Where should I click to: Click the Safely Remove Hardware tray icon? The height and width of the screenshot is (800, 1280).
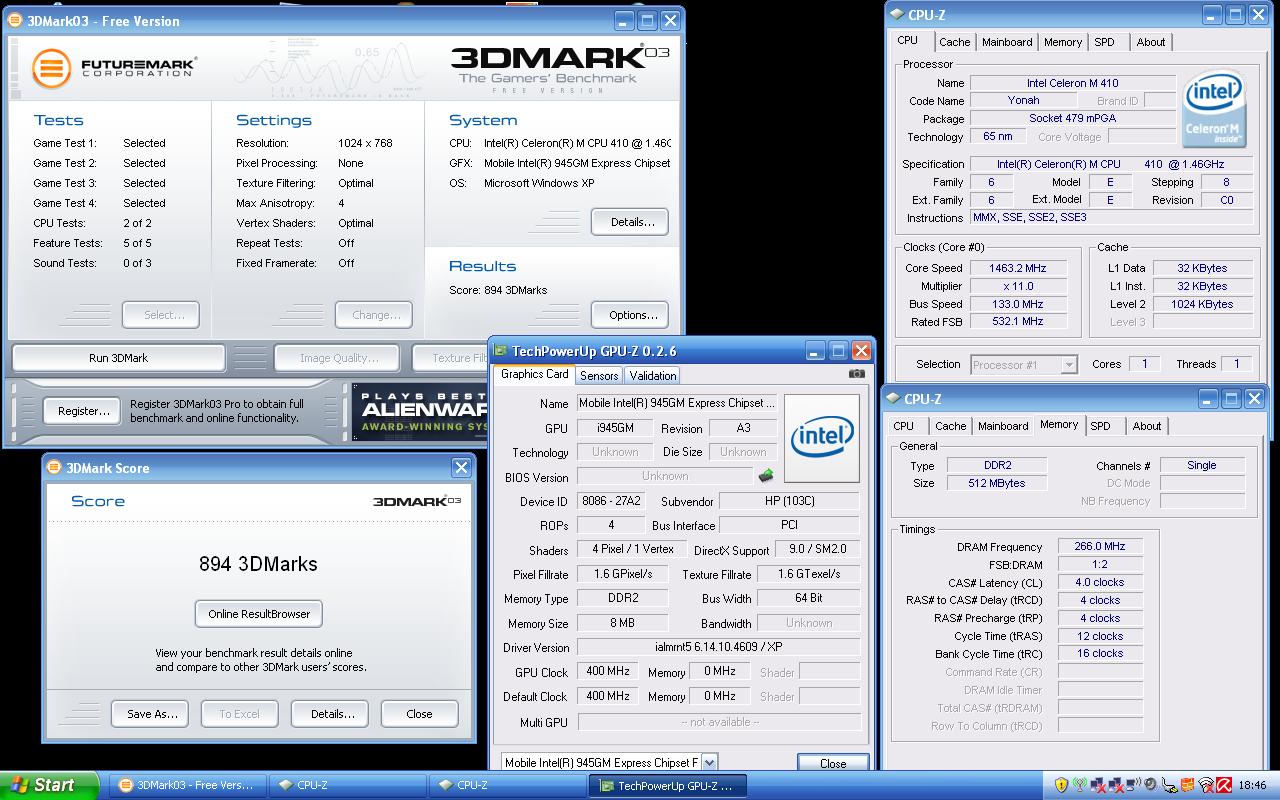(x=1170, y=786)
